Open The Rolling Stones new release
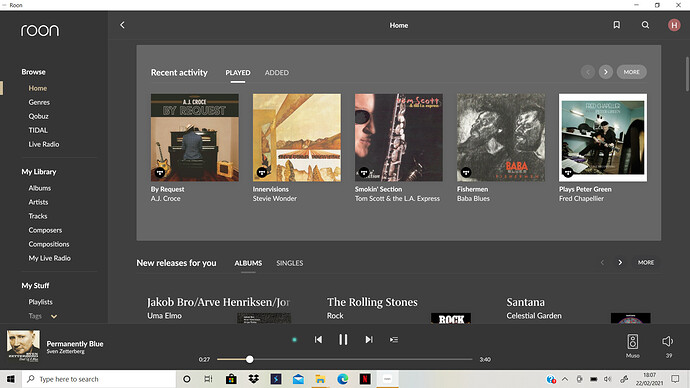 (372, 302)
